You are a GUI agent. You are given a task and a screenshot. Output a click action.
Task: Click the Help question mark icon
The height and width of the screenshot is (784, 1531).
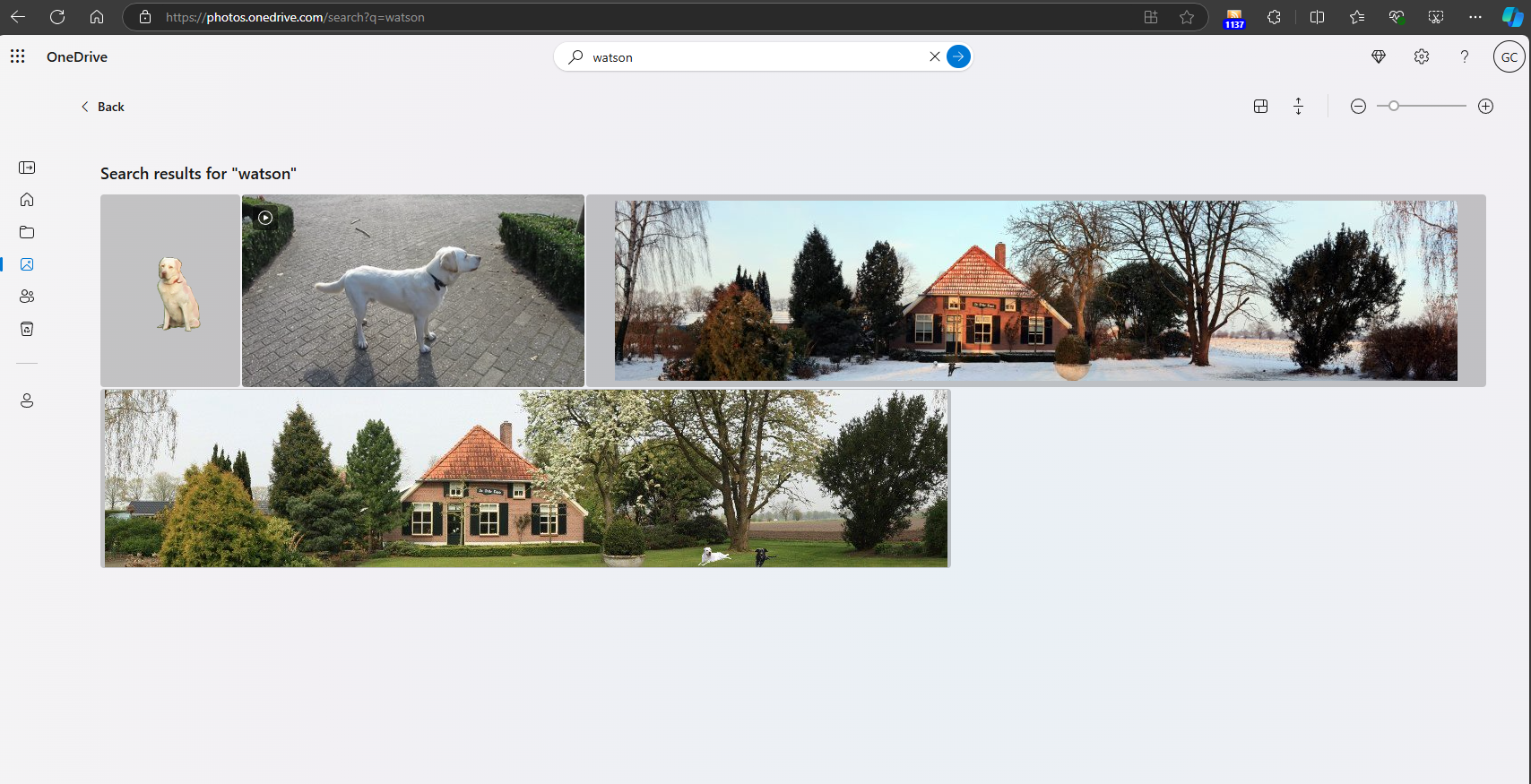tap(1465, 56)
